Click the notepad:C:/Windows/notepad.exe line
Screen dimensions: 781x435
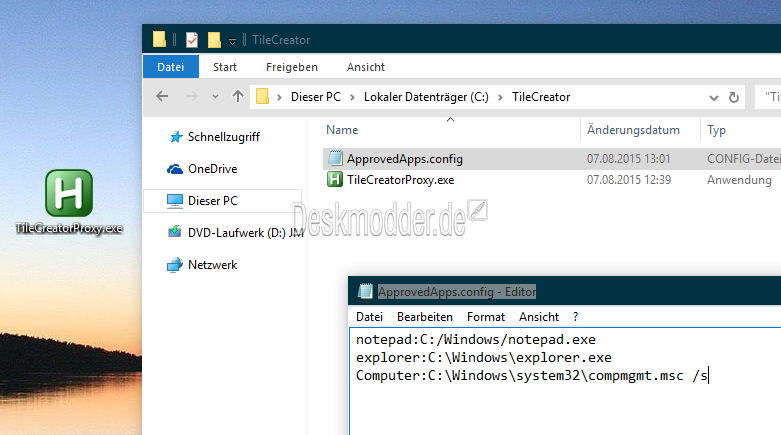coord(476,339)
